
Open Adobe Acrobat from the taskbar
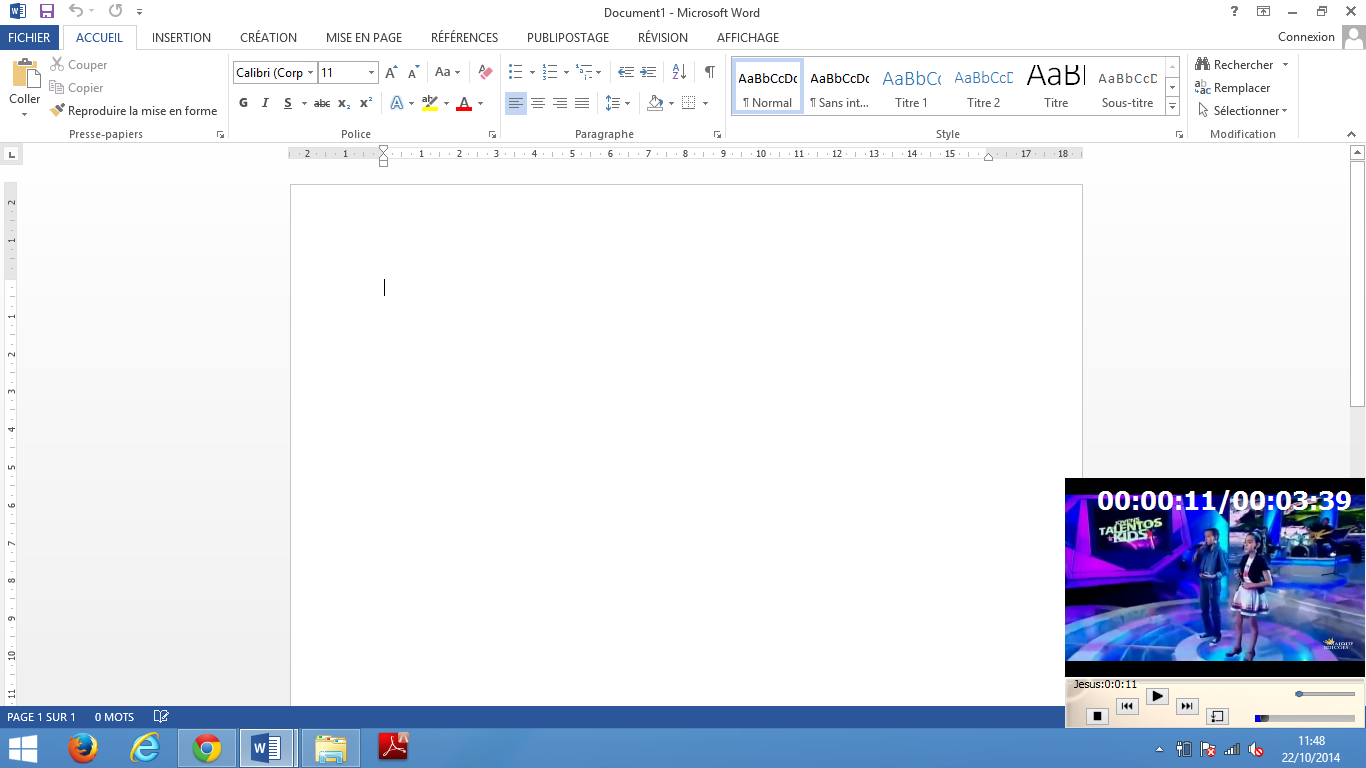(393, 748)
